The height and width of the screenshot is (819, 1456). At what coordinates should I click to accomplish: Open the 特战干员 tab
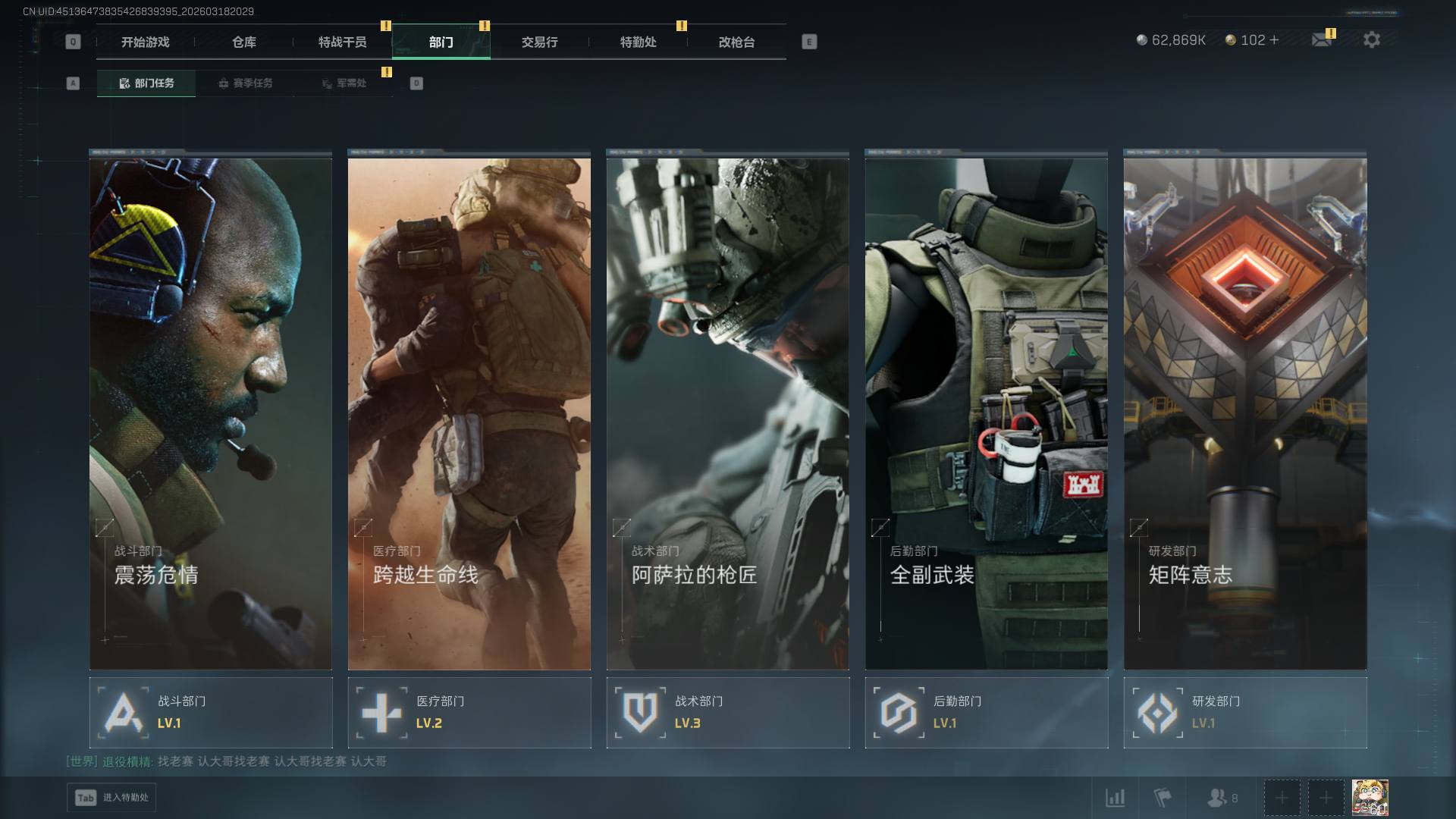[342, 42]
